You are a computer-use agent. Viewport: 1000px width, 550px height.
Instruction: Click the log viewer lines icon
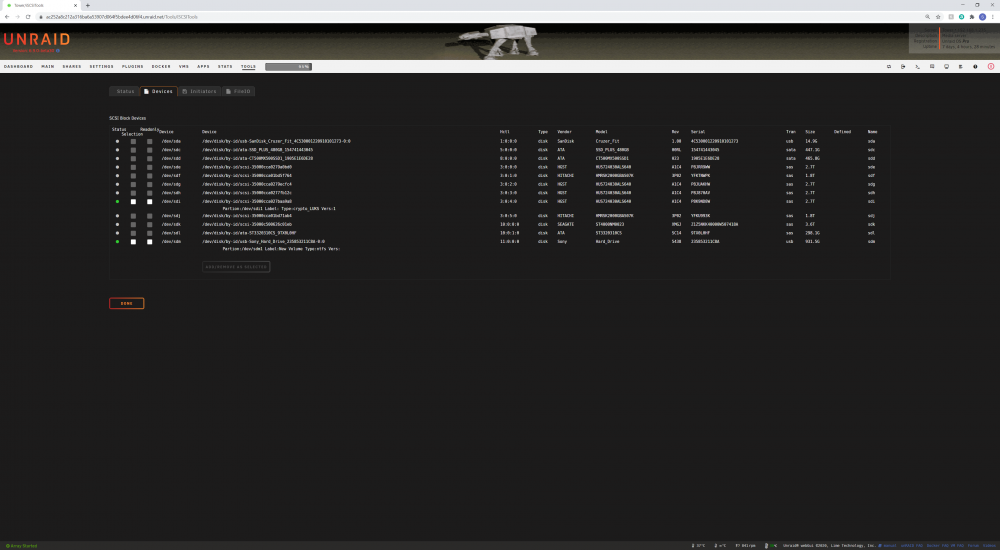(x=960, y=66)
